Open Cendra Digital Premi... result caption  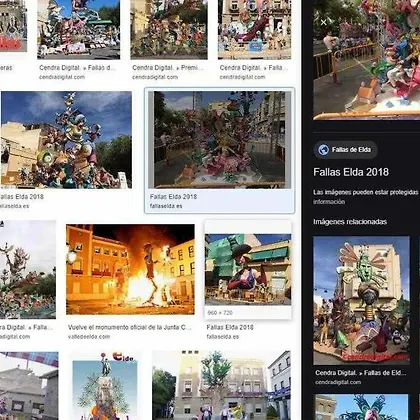(x=167, y=68)
